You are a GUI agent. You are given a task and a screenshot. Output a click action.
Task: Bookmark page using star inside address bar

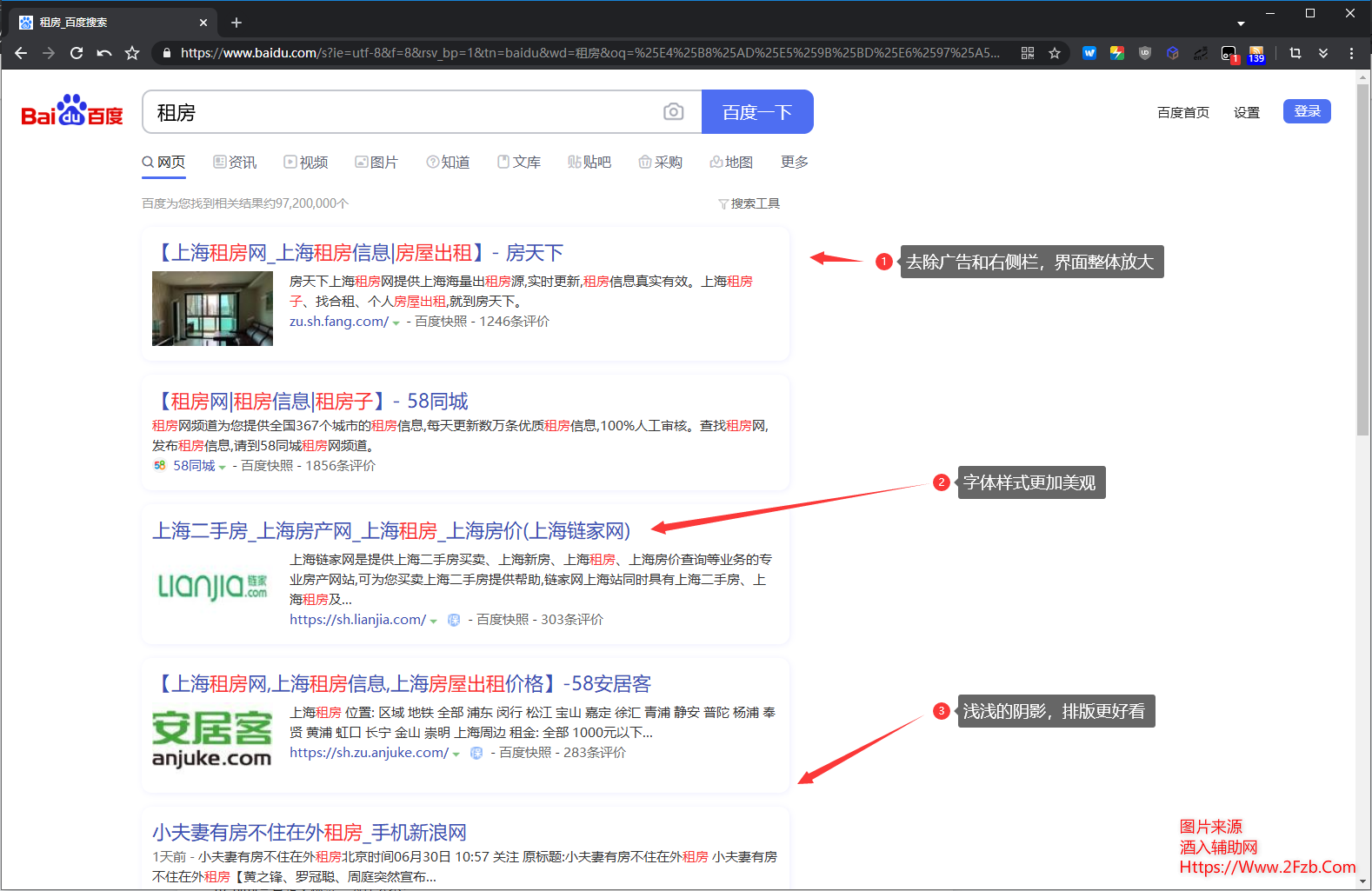[x=1055, y=53]
